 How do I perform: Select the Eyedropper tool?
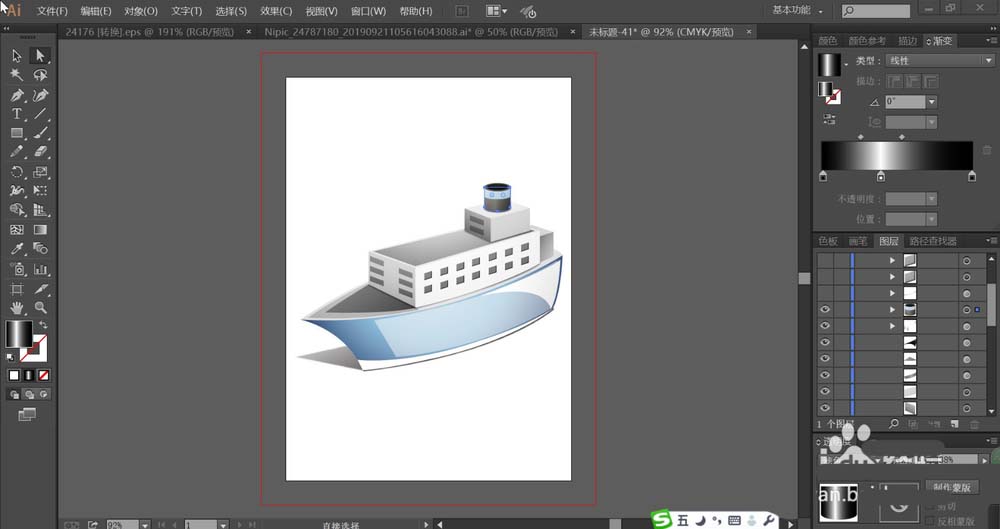pyautogui.click(x=17, y=249)
